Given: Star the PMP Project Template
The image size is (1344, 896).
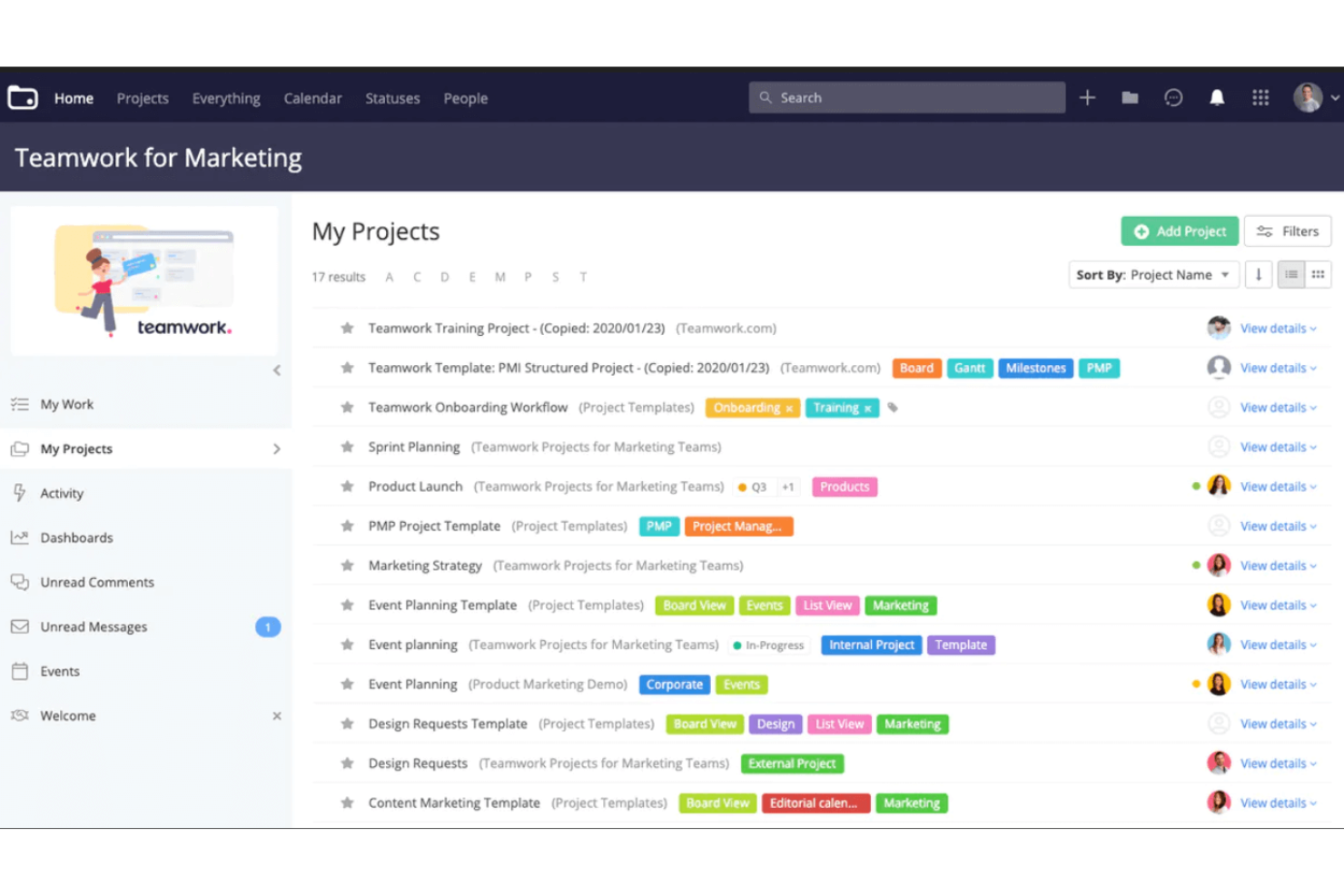Looking at the screenshot, I should coord(347,527).
